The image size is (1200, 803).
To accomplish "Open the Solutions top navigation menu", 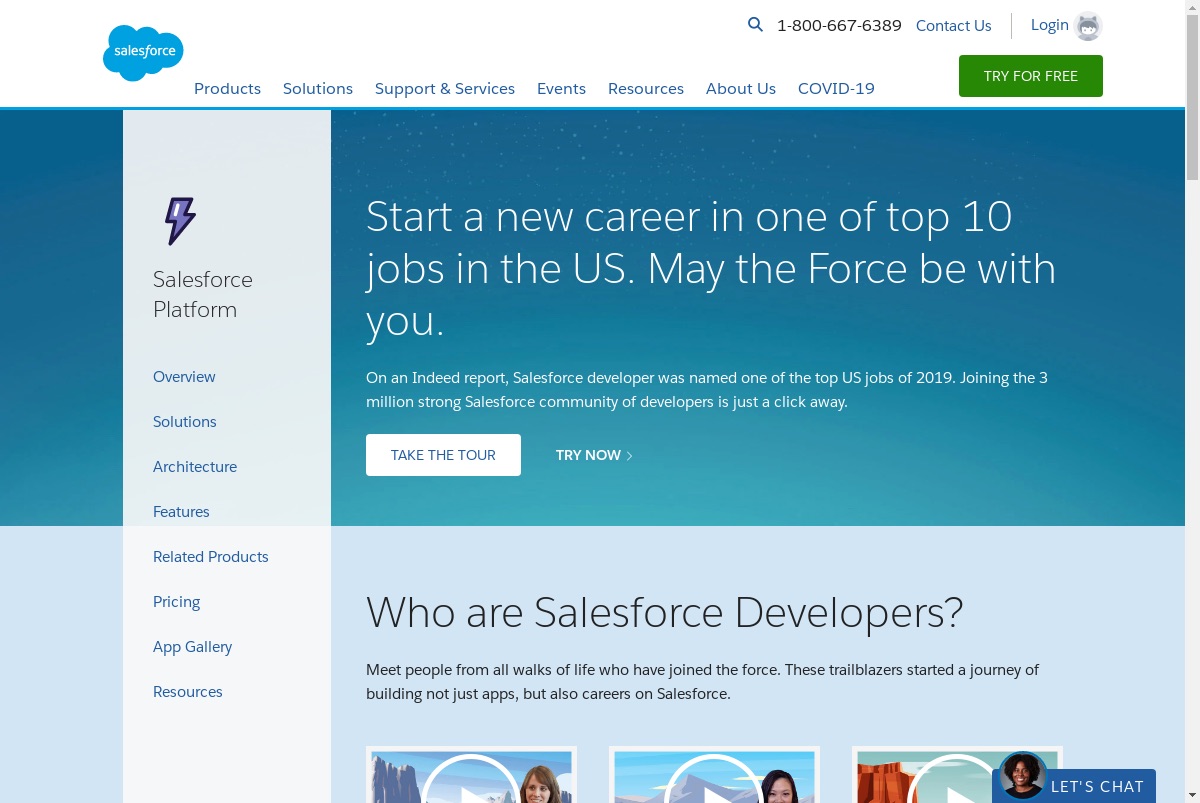I will pyautogui.click(x=318, y=88).
